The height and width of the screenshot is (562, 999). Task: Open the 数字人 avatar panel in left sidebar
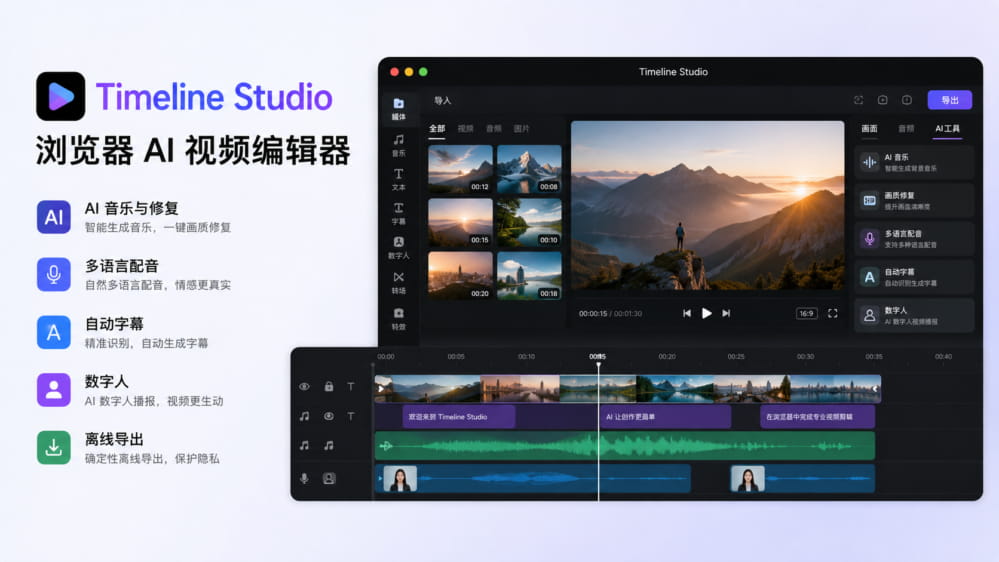[x=398, y=248]
